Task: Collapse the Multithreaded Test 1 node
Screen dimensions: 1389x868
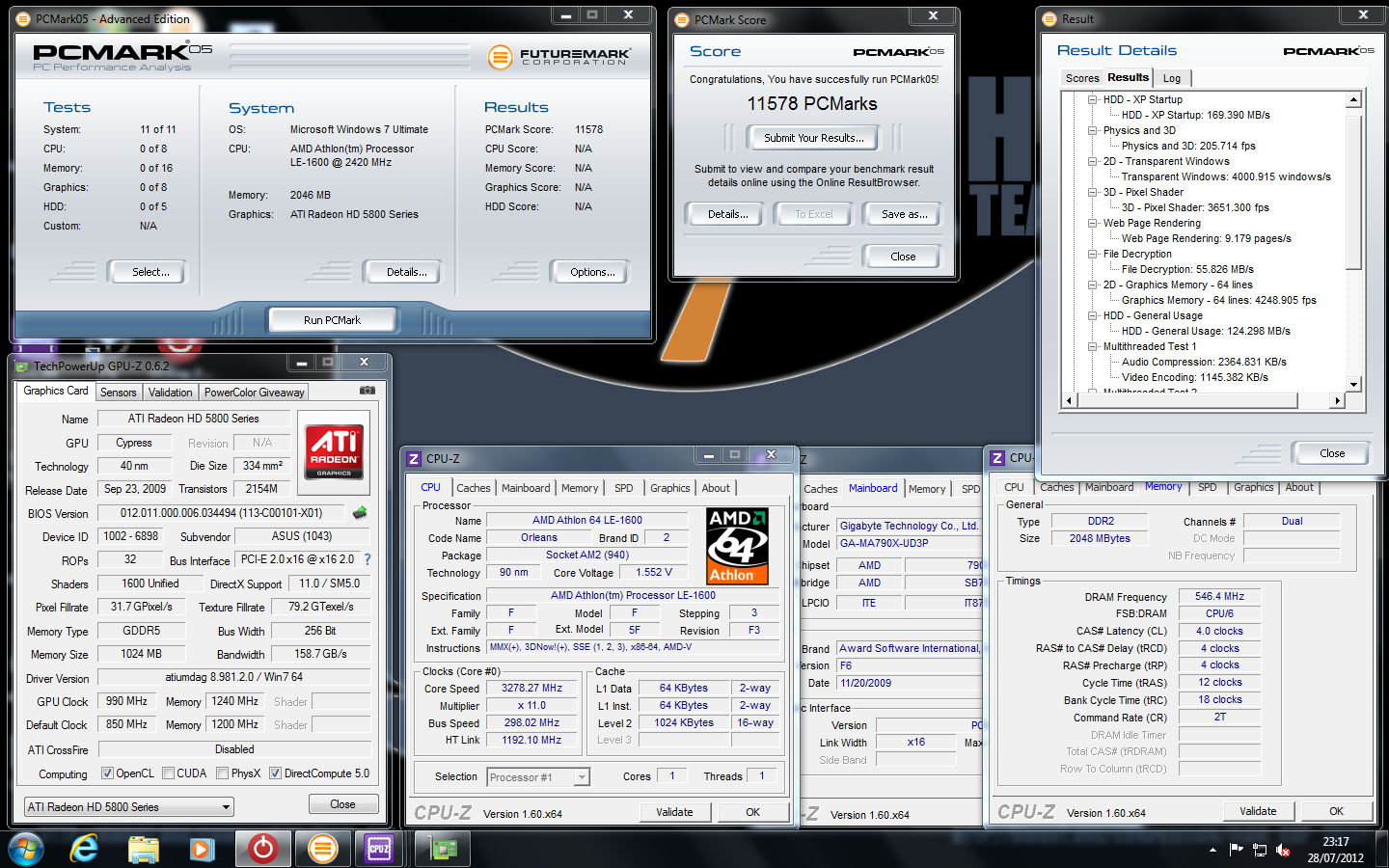Action: click(x=1093, y=346)
